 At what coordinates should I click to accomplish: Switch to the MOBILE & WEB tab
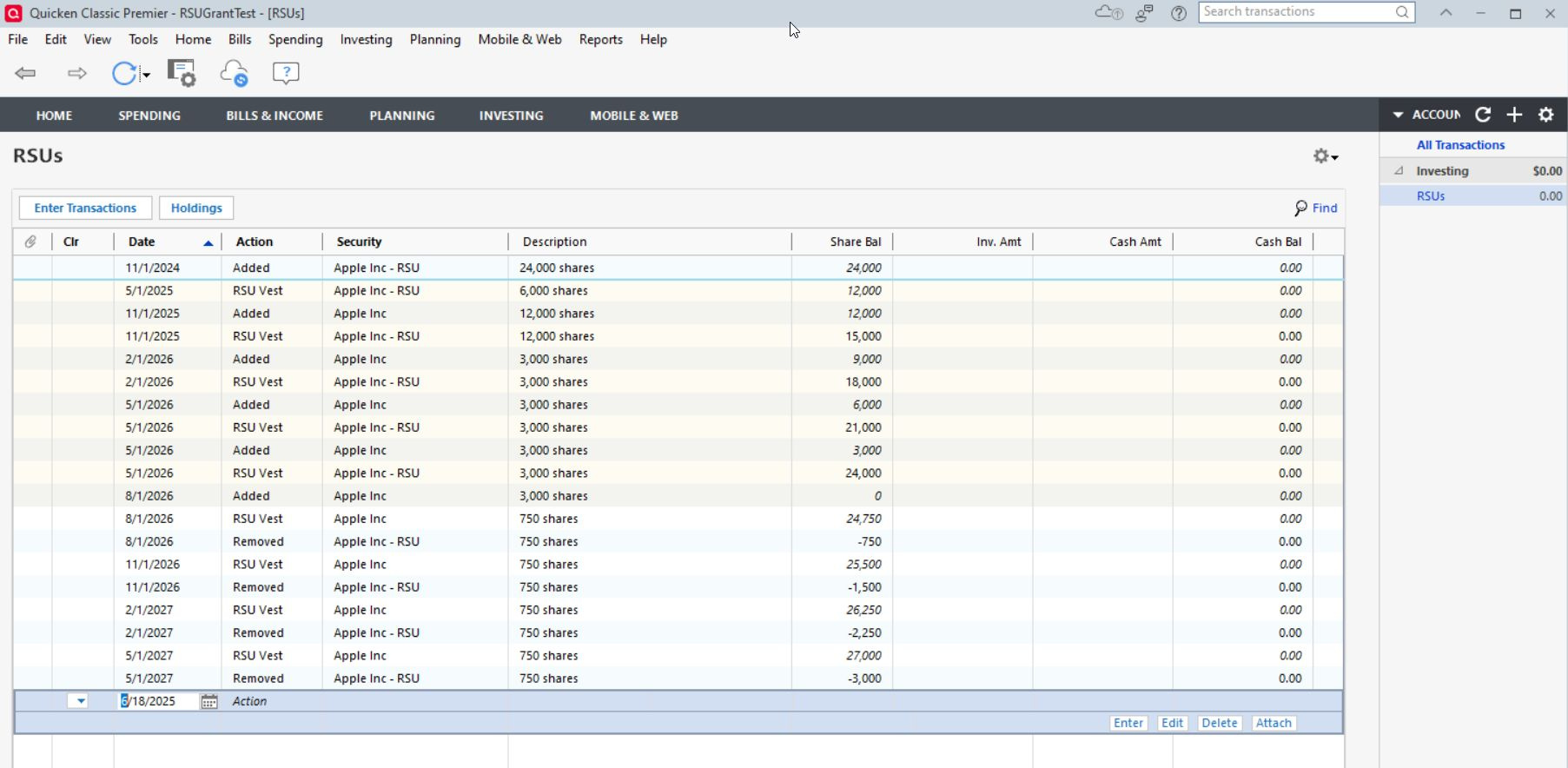click(x=634, y=116)
